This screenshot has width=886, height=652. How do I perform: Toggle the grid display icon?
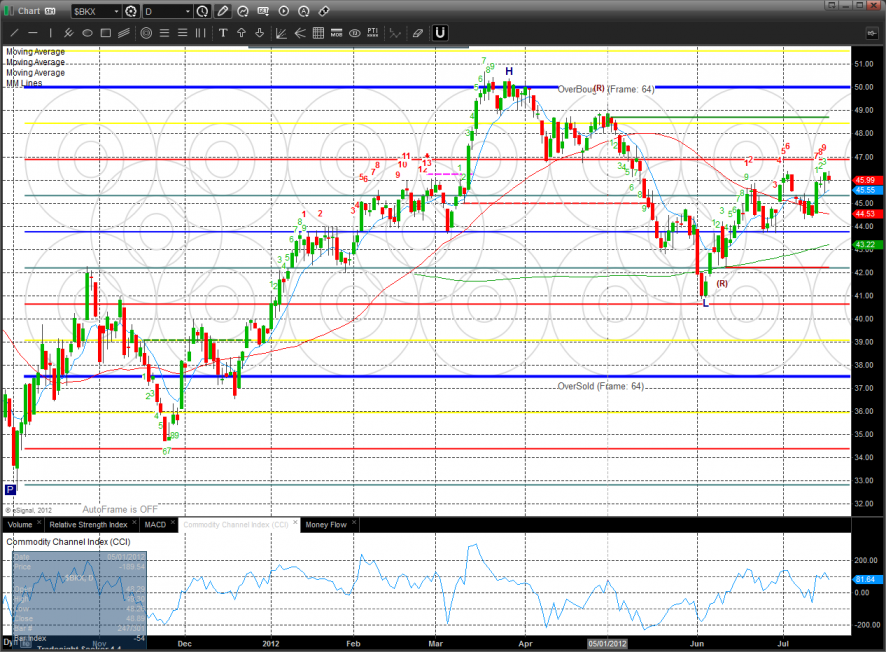click(318, 33)
